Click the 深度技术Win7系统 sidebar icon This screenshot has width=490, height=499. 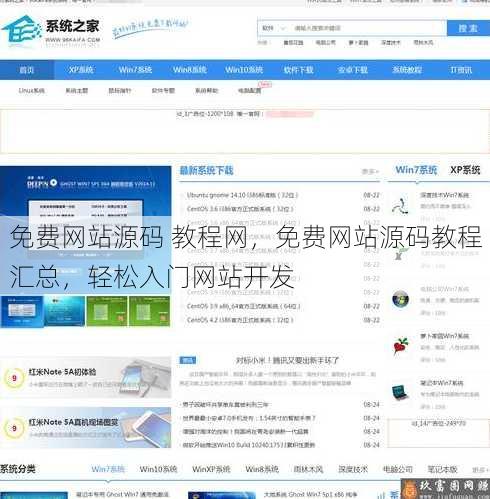400,205
